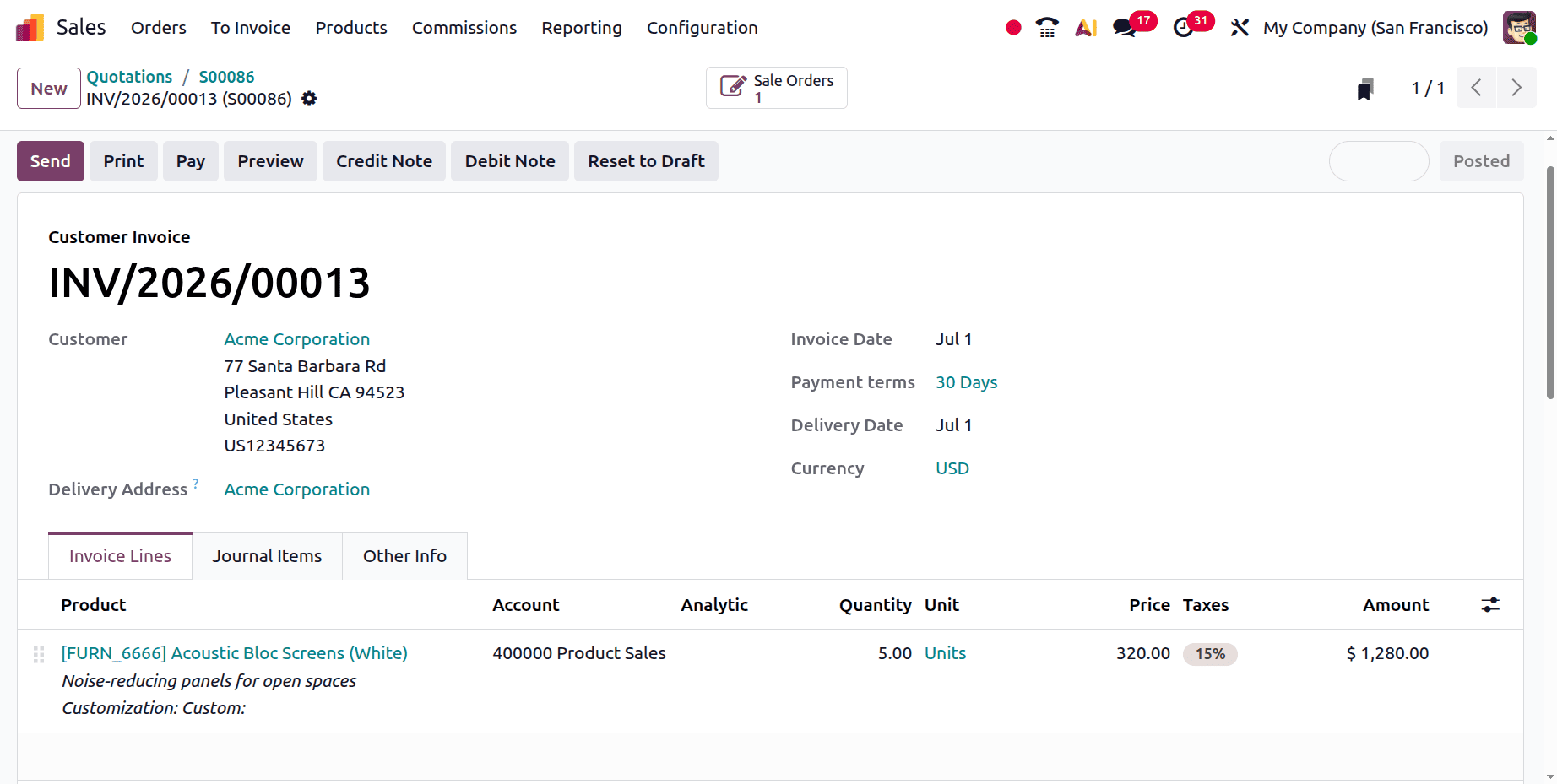Click the Product column header
Image resolution: width=1557 pixels, height=784 pixels.
tap(94, 605)
